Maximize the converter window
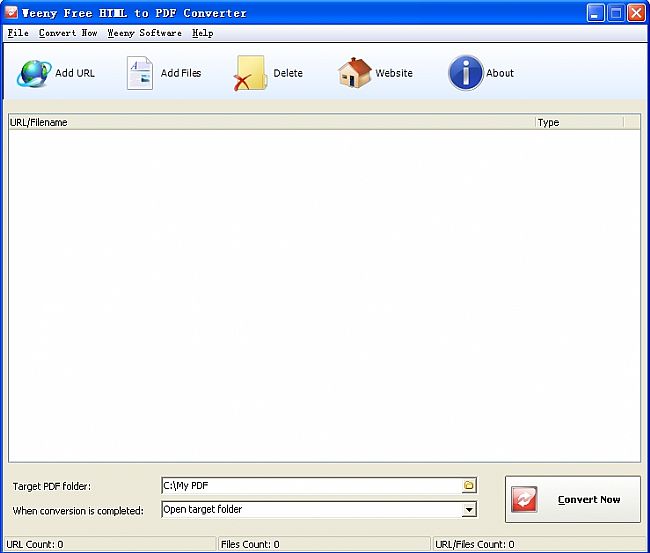The width and height of the screenshot is (650, 553). click(x=616, y=13)
